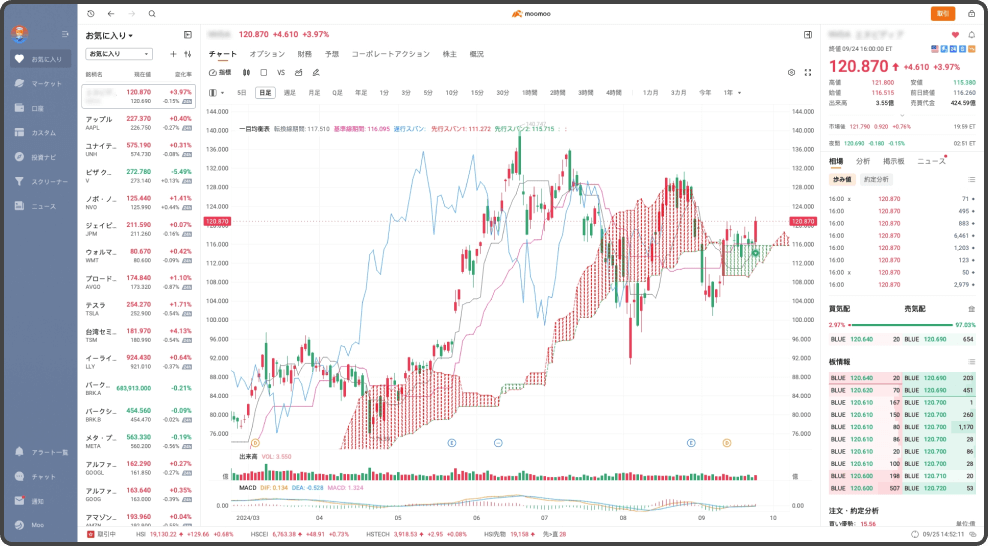Switch to 約定分析 view
This screenshot has height=546, width=988.
pyautogui.click(x=876, y=179)
